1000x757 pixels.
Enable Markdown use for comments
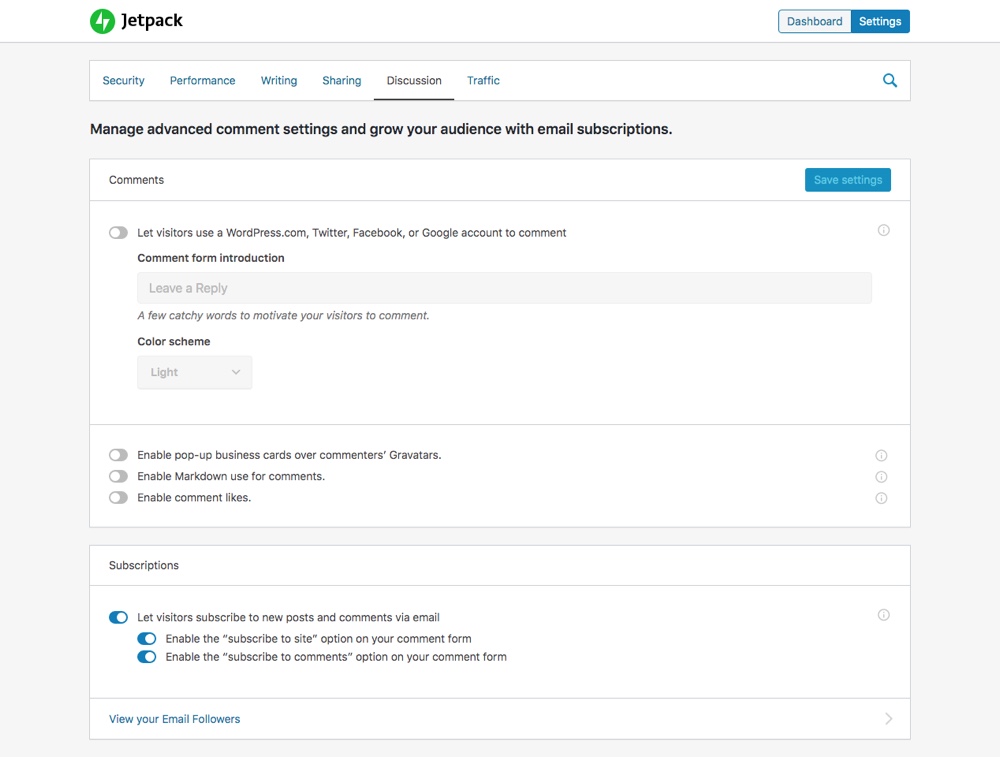pos(118,476)
